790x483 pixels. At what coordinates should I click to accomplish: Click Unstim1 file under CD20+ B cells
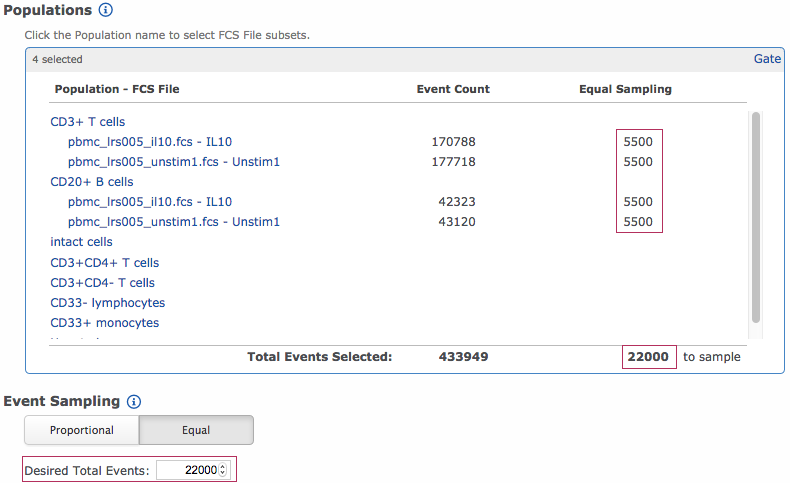(159, 222)
